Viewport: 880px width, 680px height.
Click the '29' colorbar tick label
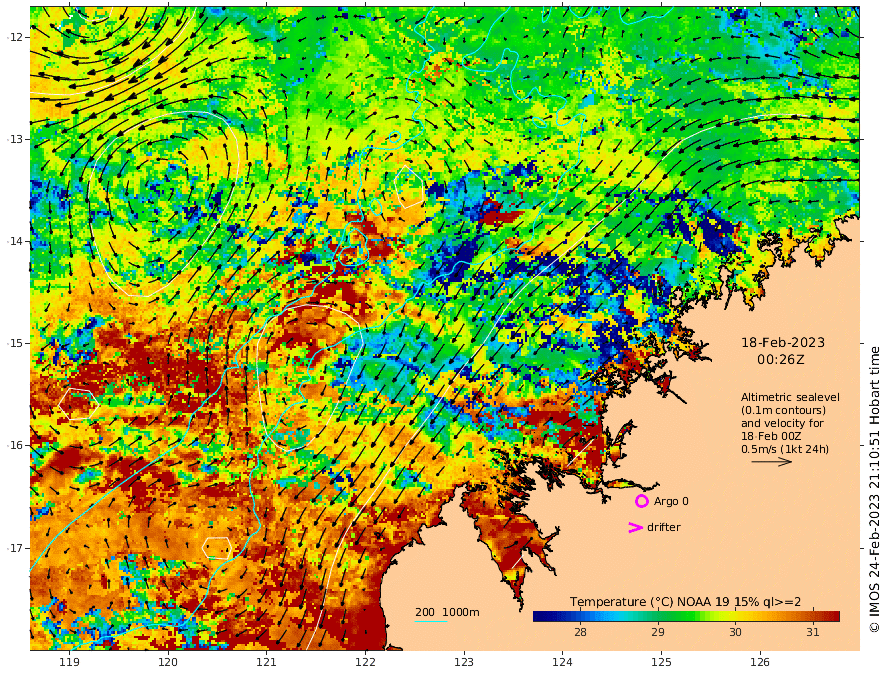coord(658,632)
